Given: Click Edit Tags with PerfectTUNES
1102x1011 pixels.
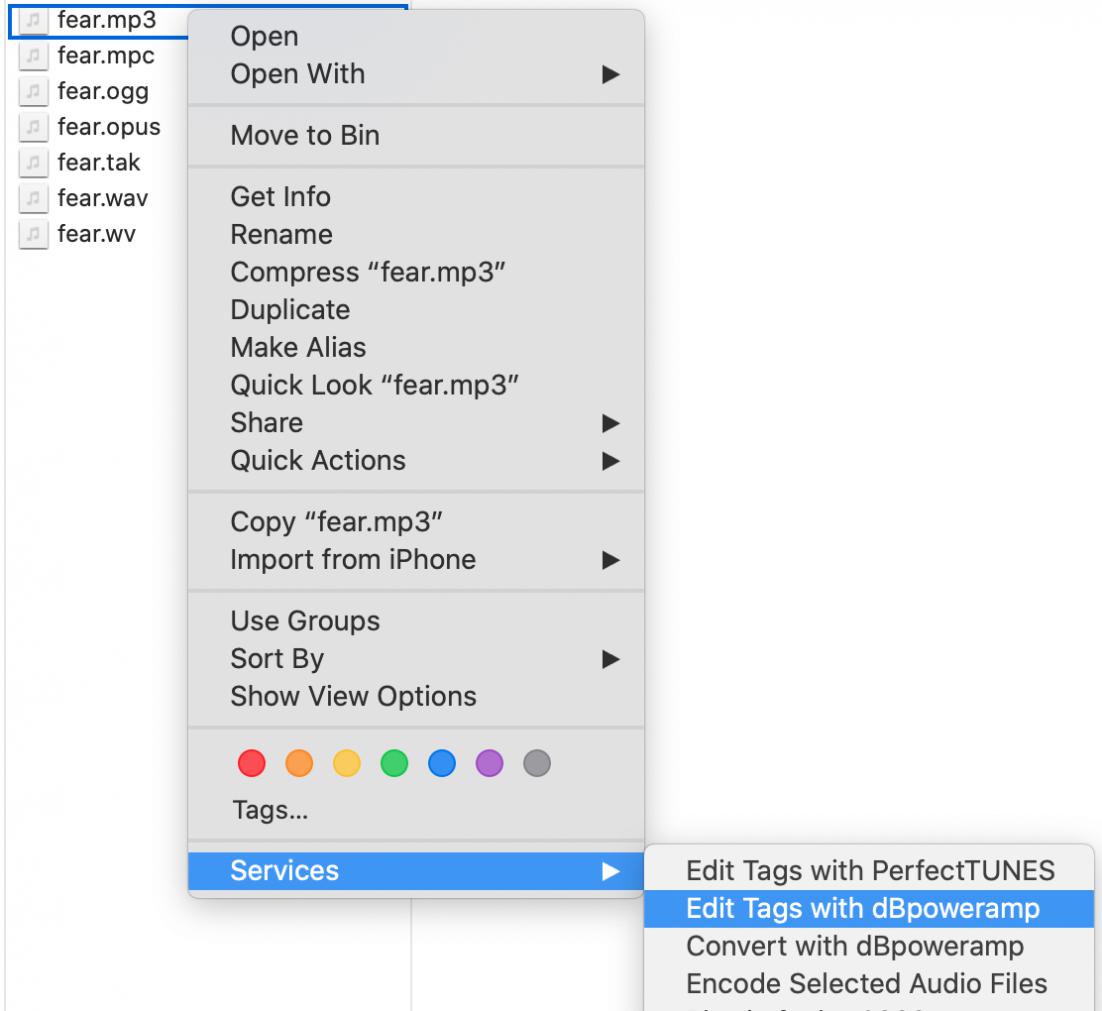Looking at the screenshot, I should (870, 870).
